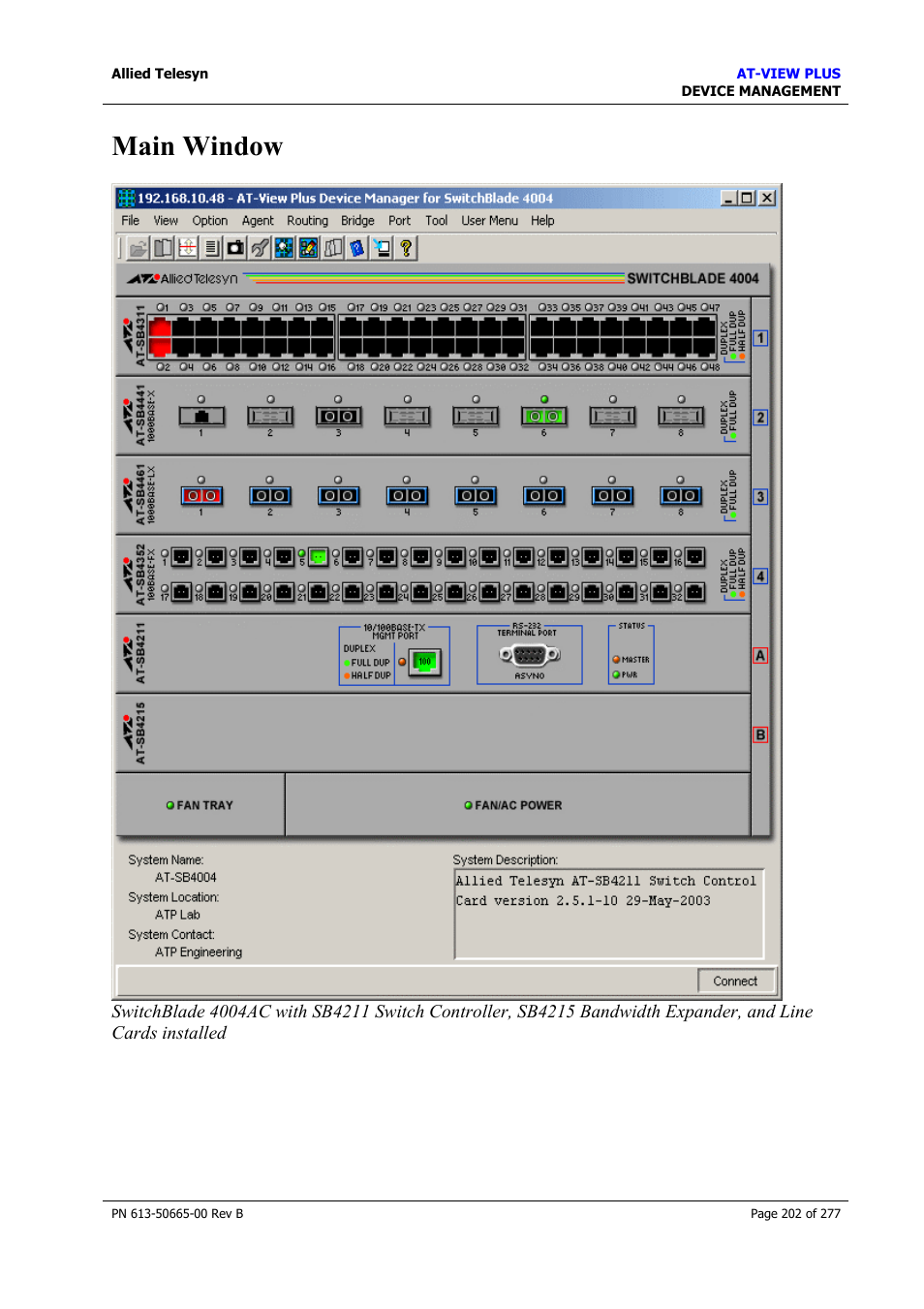Select green port 5 on AT-SB4352 card
The image size is (924, 1309).
point(319,557)
